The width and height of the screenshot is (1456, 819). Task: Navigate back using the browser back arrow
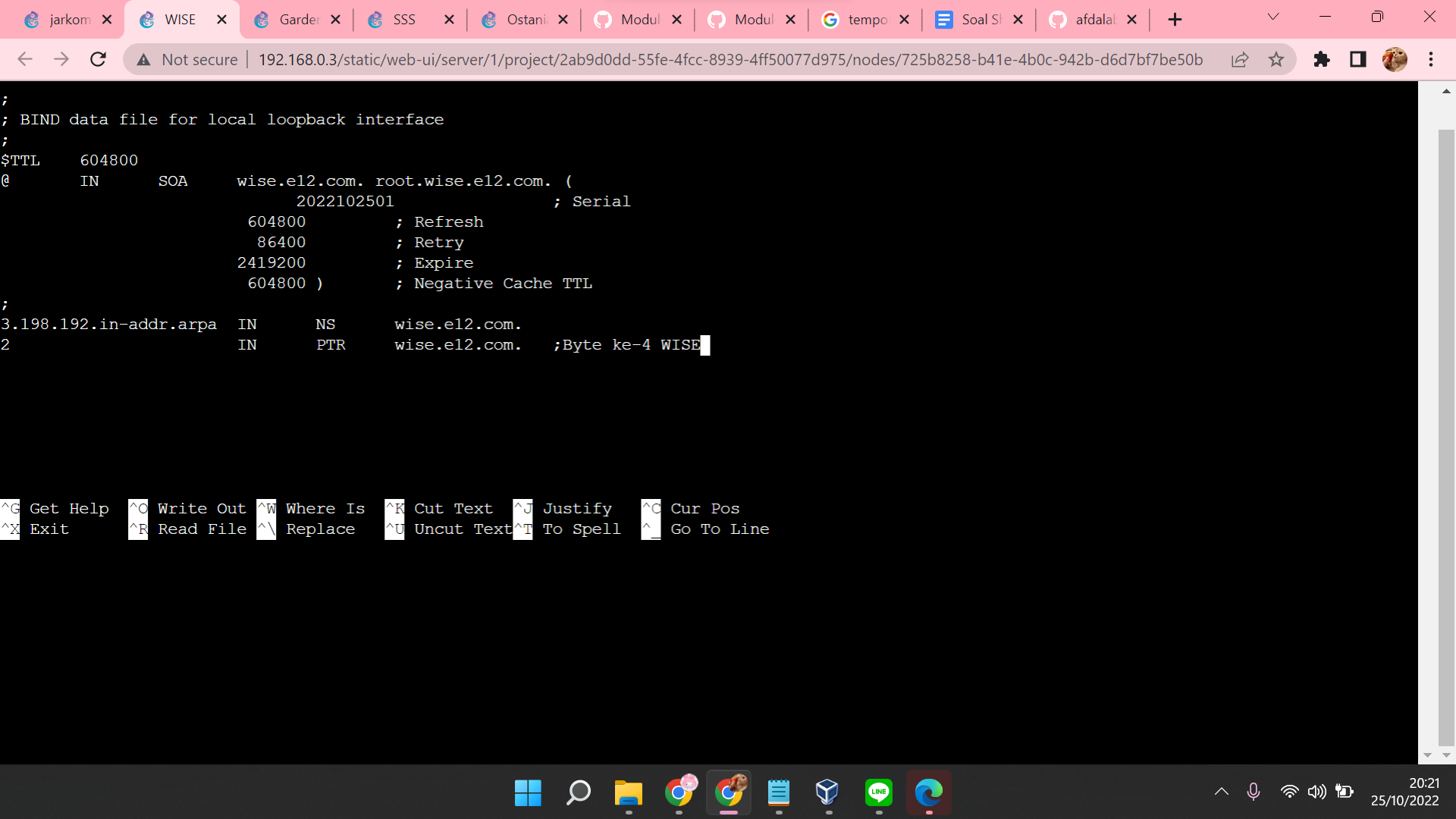tap(25, 59)
